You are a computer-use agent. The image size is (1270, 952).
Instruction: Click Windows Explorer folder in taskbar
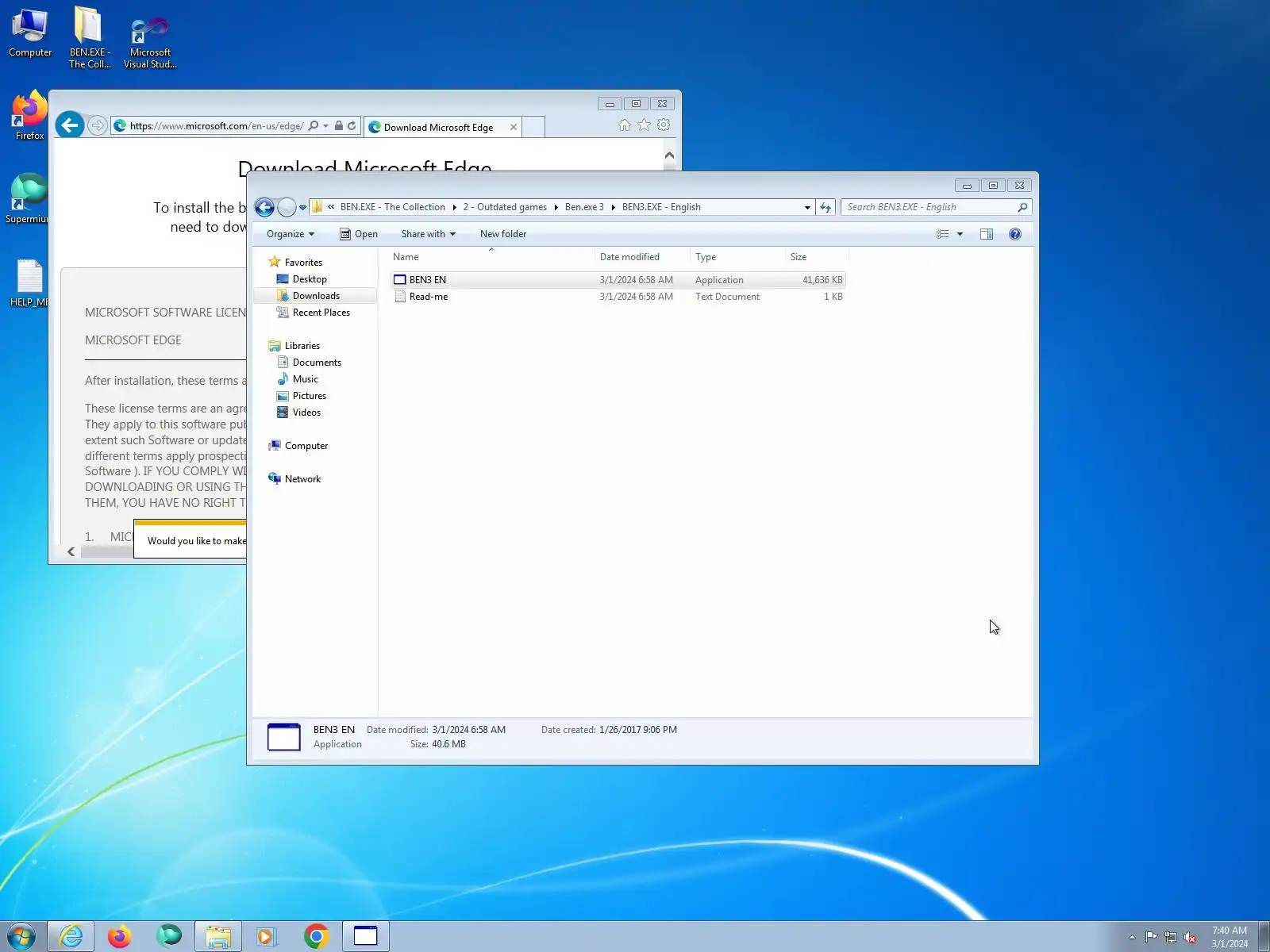pos(217,937)
